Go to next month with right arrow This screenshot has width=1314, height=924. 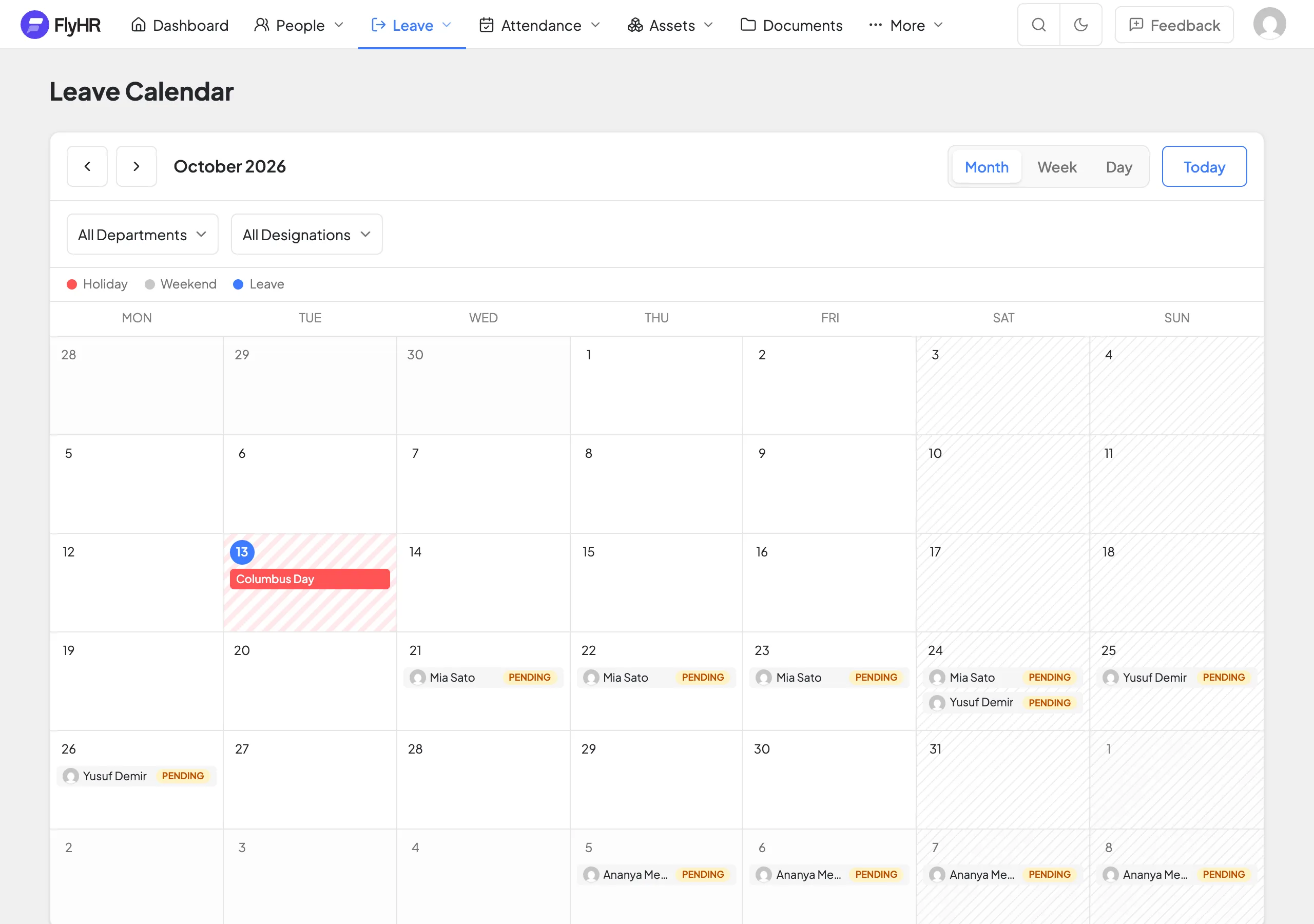point(136,166)
